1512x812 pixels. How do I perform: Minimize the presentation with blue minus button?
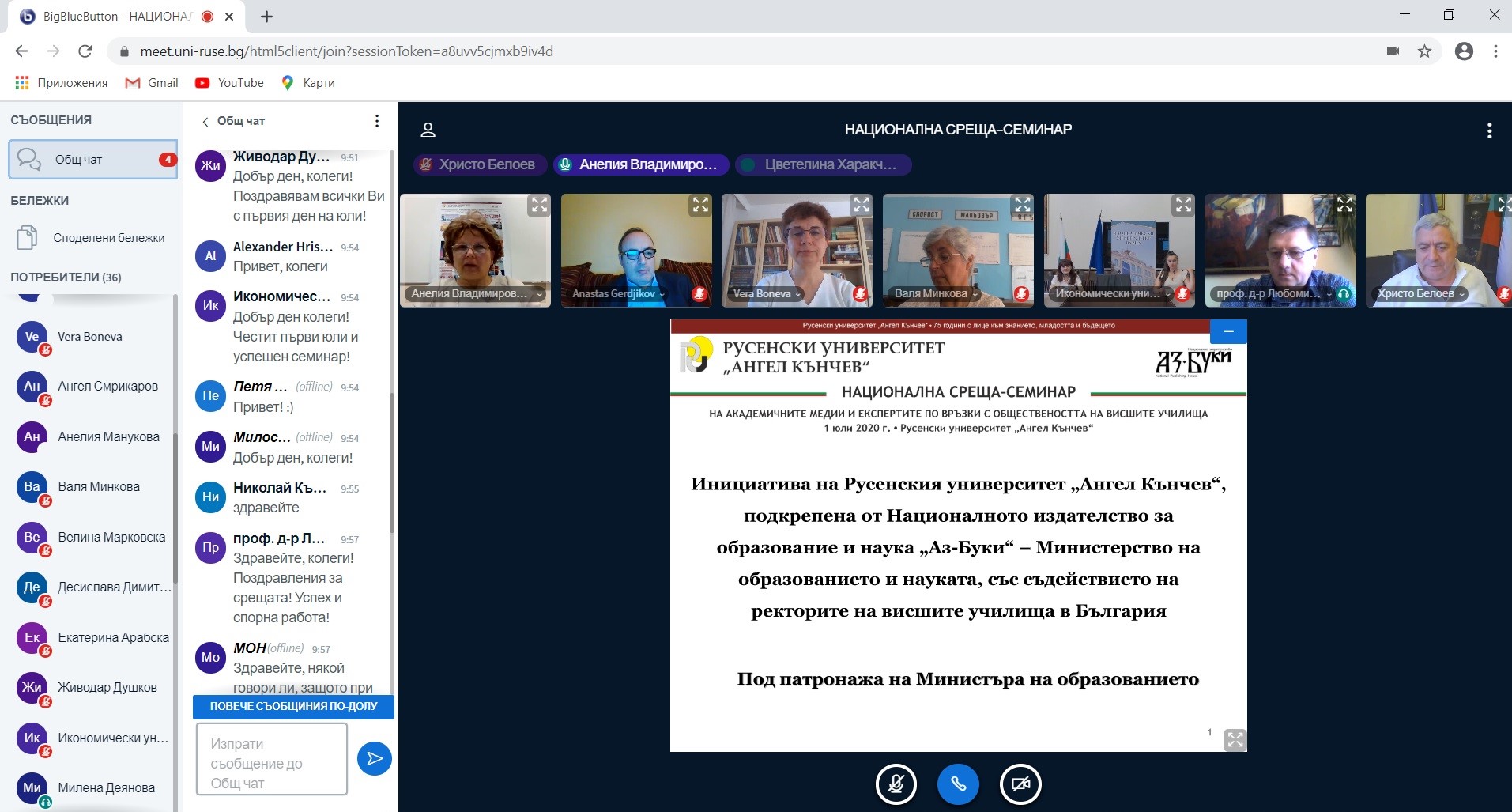click(x=1228, y=331)
